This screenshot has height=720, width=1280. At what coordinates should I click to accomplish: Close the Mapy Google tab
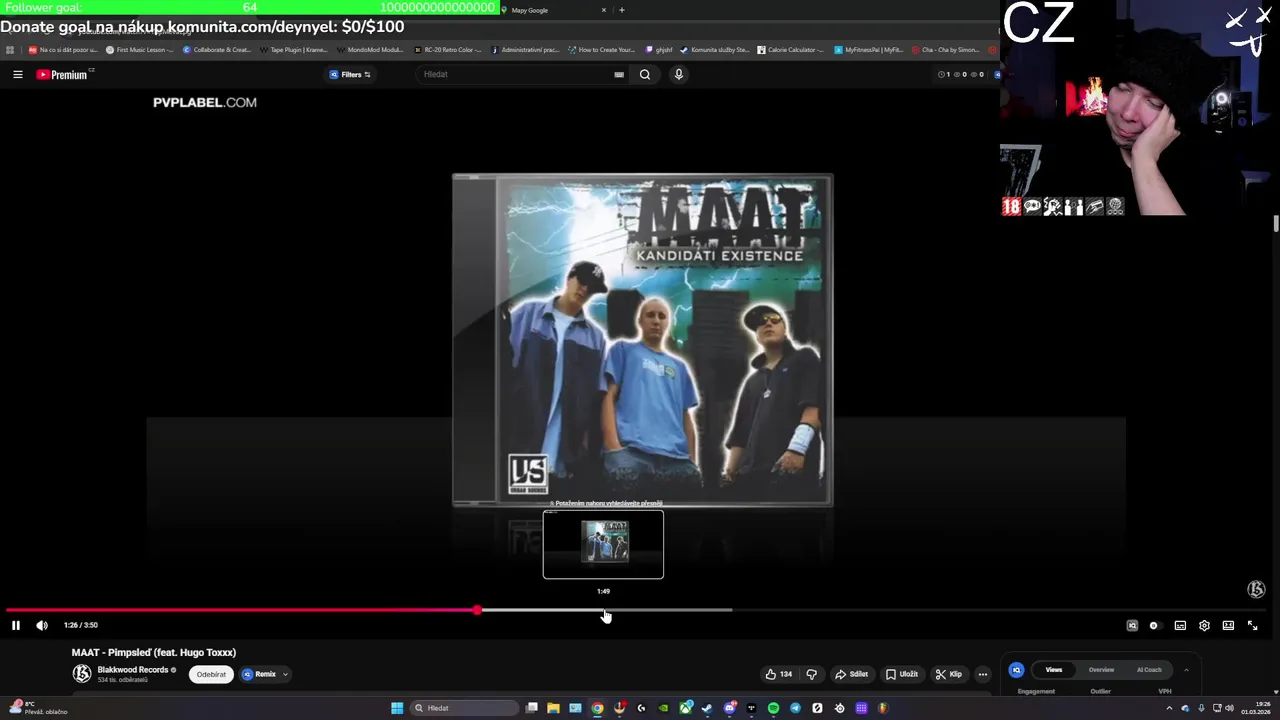pyautogui.click(x=603, y=10)
